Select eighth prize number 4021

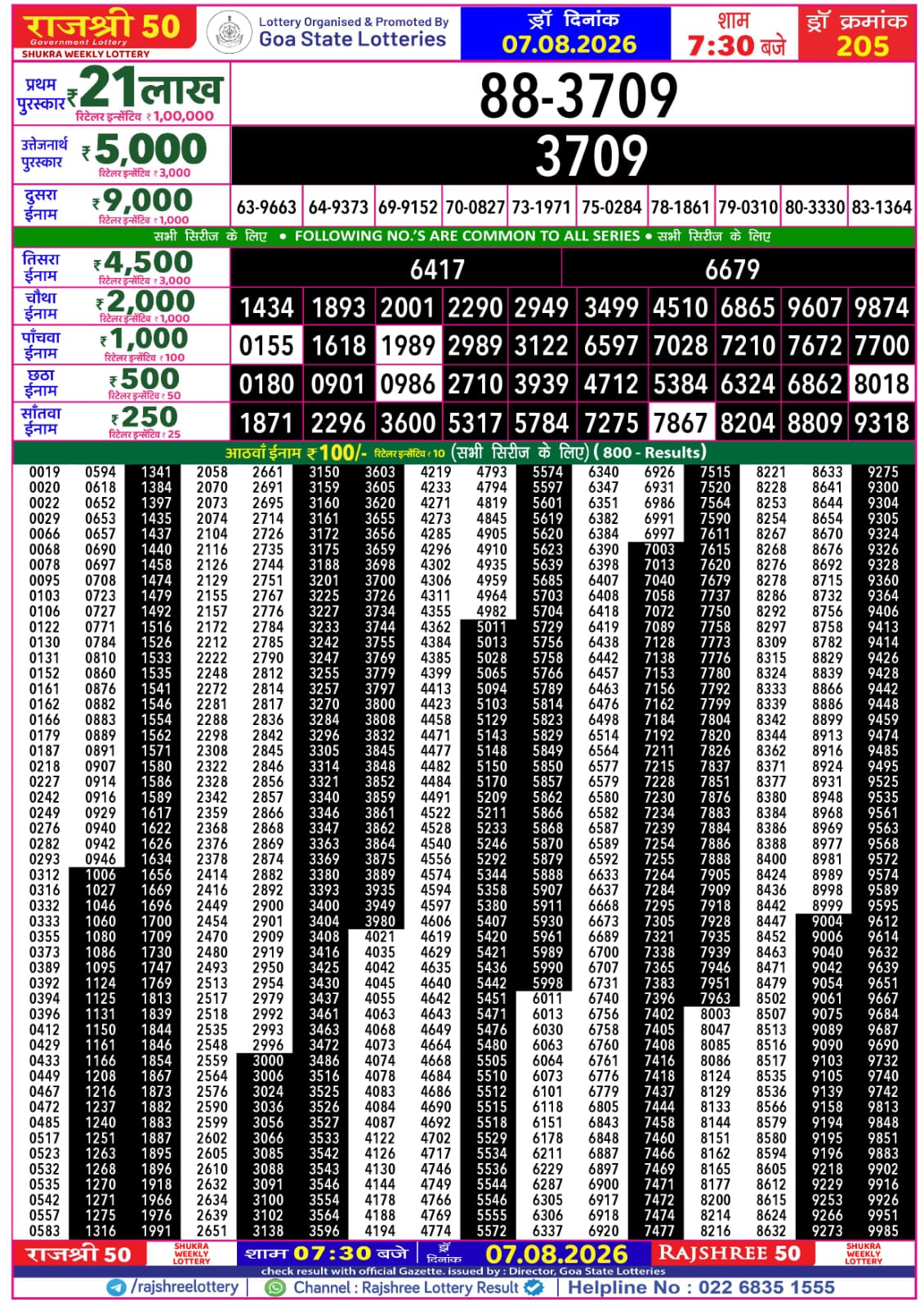click(380, 937)
